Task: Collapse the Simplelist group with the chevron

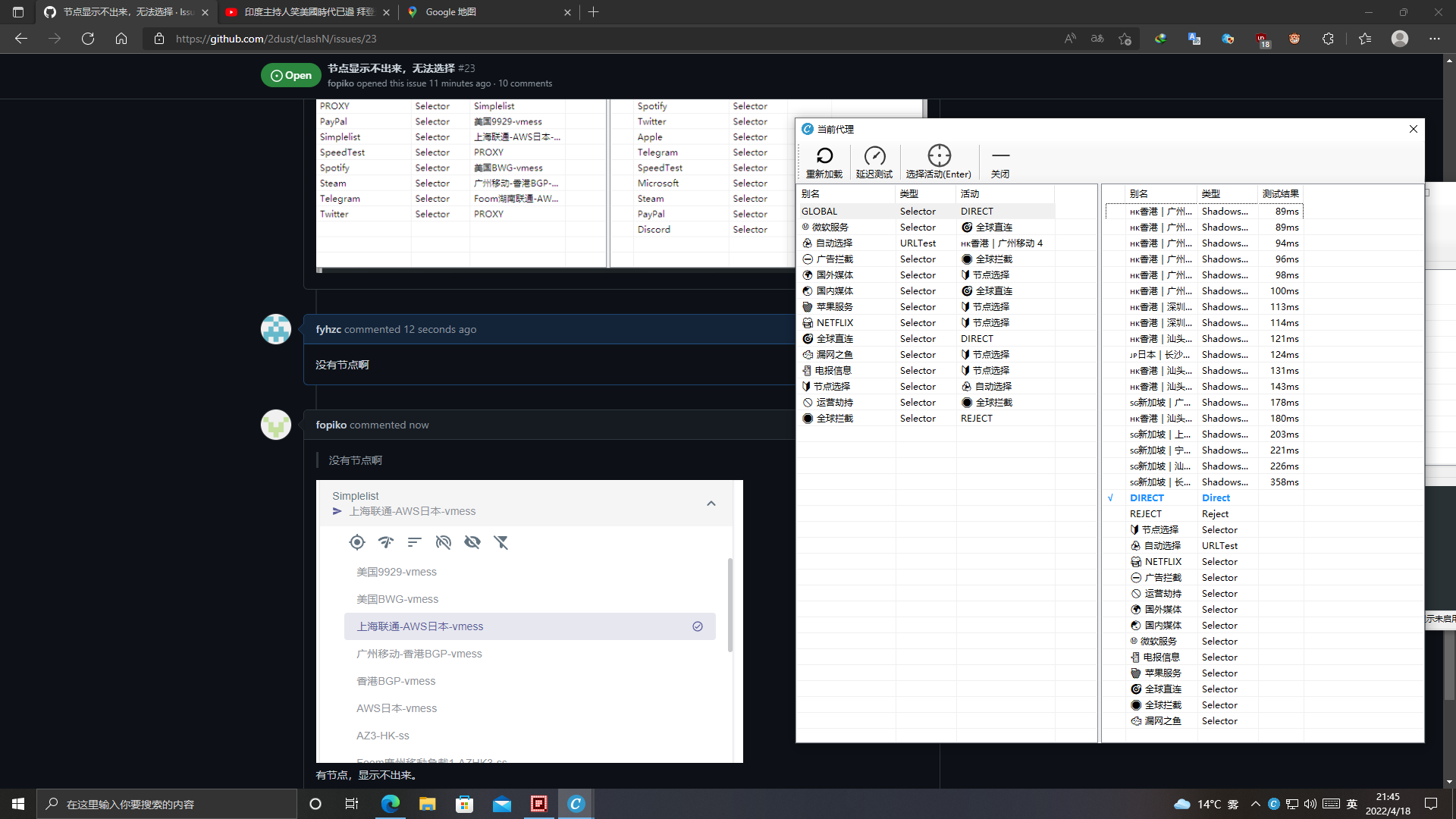Action: point(711,503)
